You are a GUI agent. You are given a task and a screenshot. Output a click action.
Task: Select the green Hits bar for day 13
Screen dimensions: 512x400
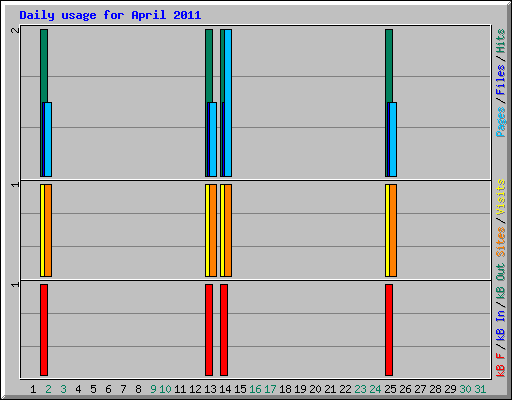pyautogui.click(x=209, y=65)
